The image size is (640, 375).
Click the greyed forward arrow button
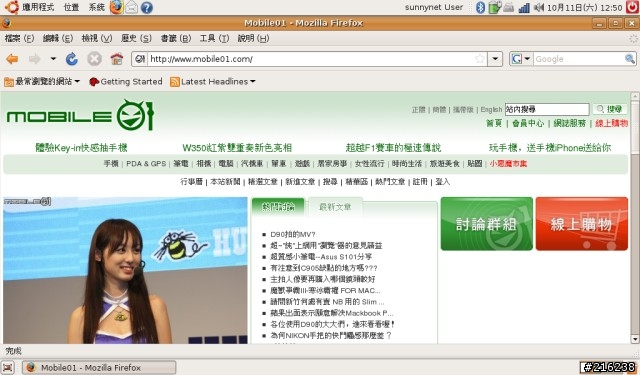[x=34, y=59]
